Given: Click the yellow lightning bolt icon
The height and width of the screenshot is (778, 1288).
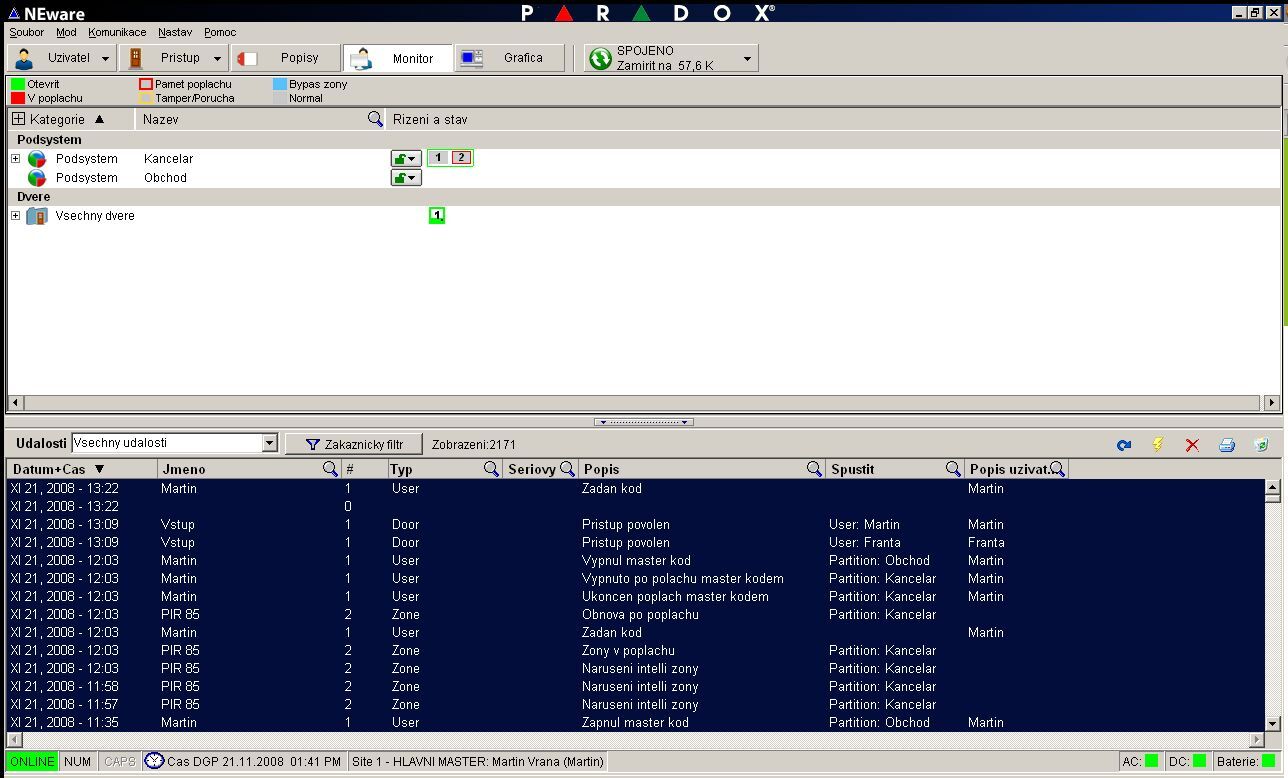Looking at the screenshot, I should click(1158, 445).
